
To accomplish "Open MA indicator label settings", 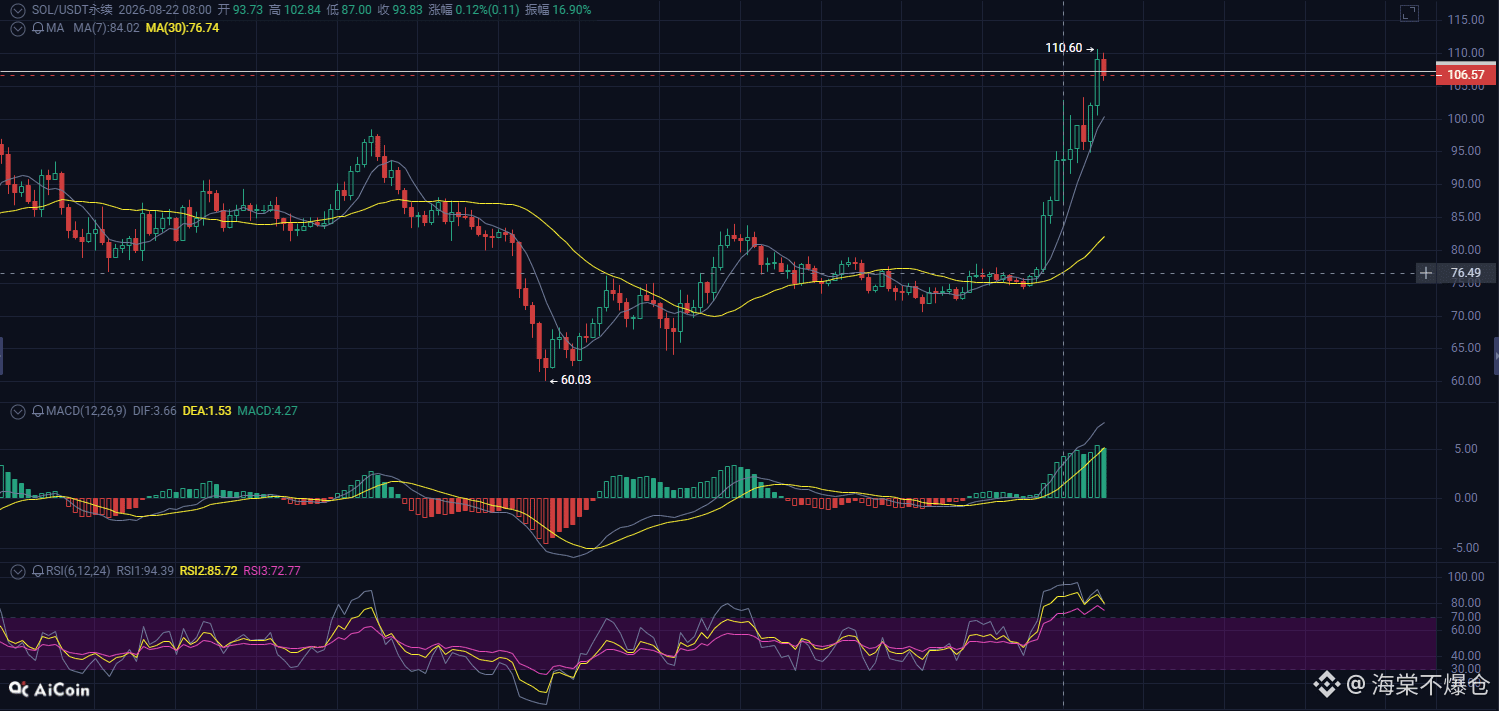I will click(55, 28).
